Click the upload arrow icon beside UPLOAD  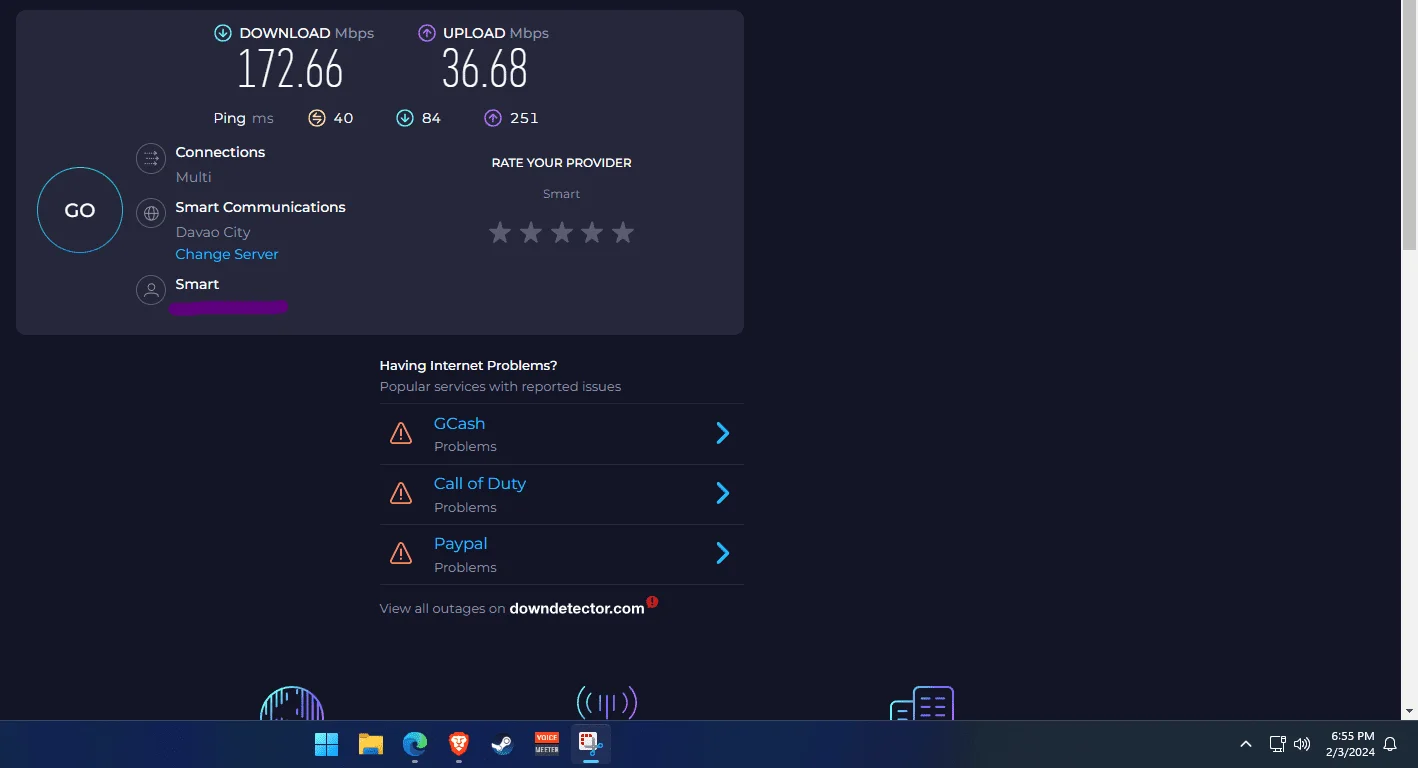(x=427, y=33)
